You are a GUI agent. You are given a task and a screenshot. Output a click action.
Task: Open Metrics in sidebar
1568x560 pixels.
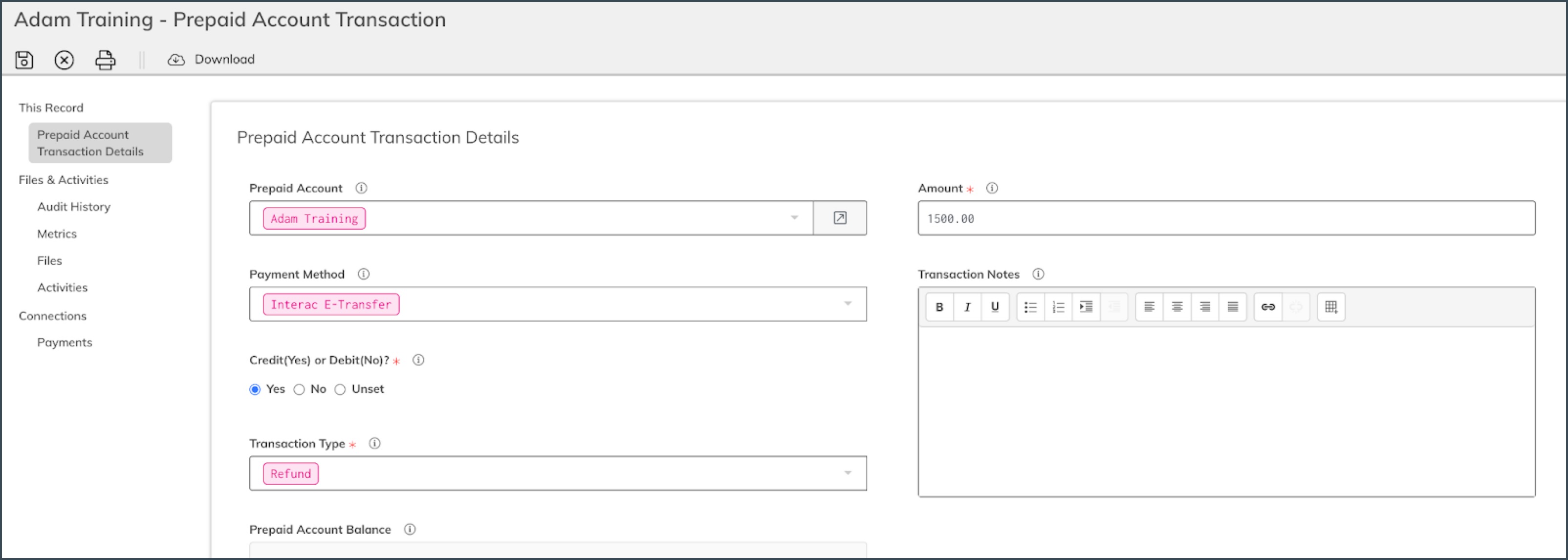click(x=57, y=234)
